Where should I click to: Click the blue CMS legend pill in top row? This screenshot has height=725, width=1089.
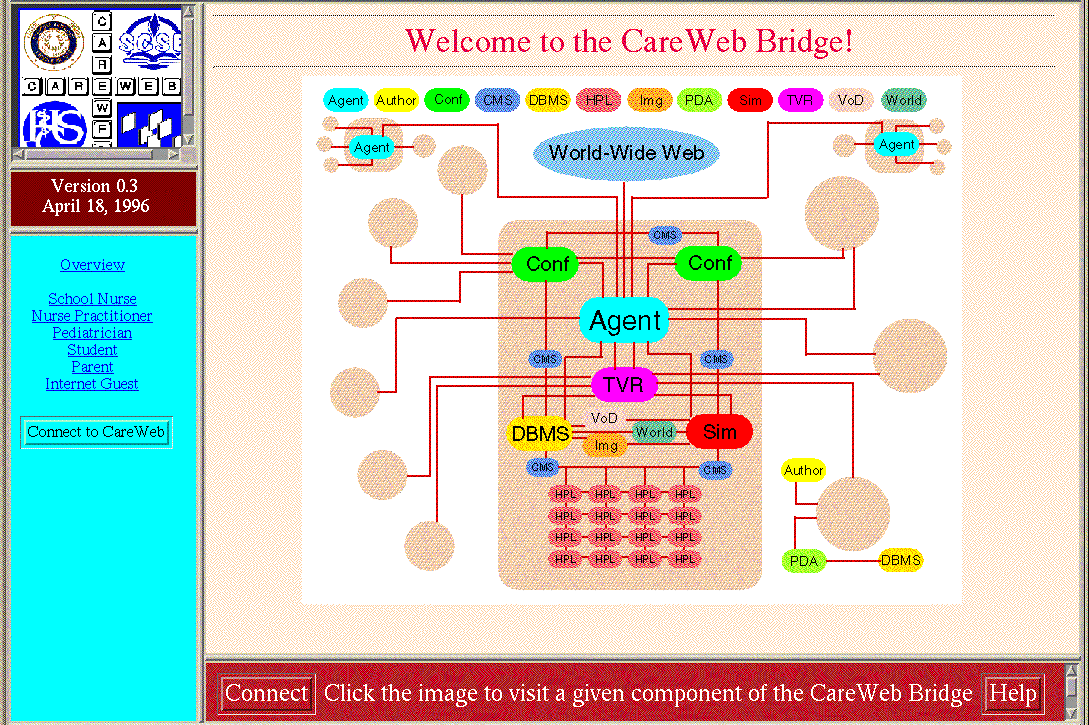497,100
